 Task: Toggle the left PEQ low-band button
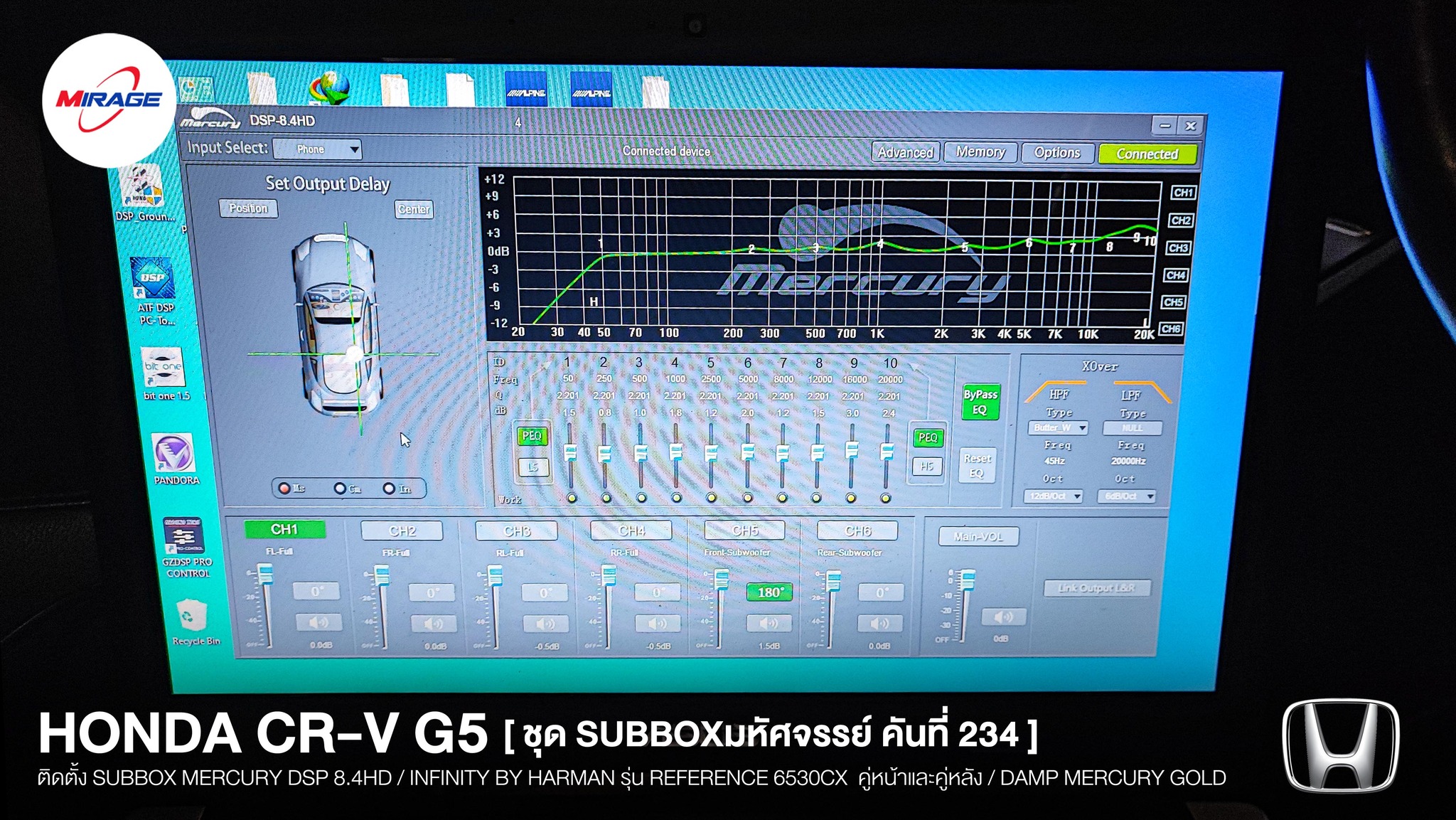pyautogui.click(x=532, y=436)
